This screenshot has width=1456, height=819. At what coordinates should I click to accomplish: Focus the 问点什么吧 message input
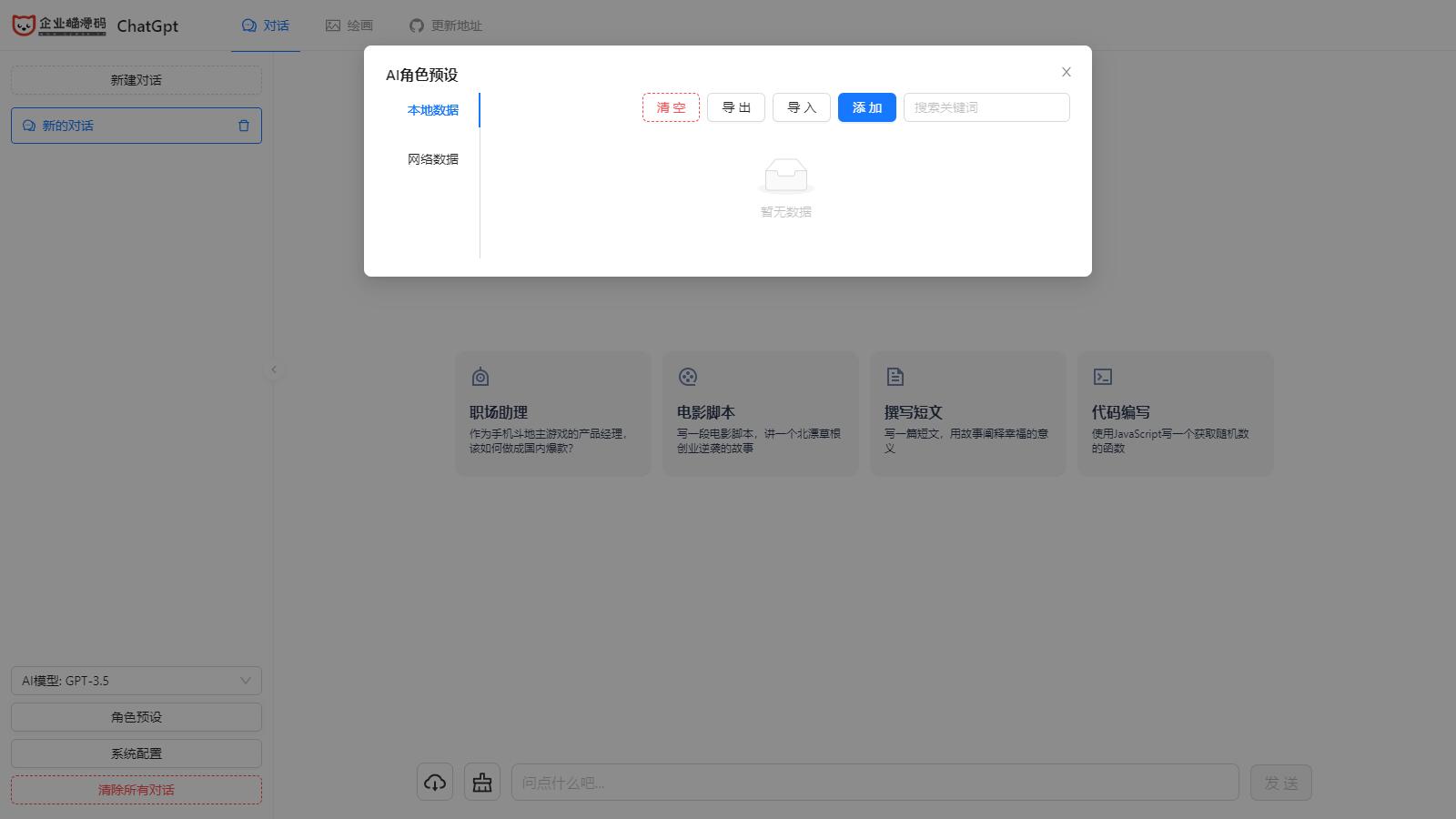point(875,783)
